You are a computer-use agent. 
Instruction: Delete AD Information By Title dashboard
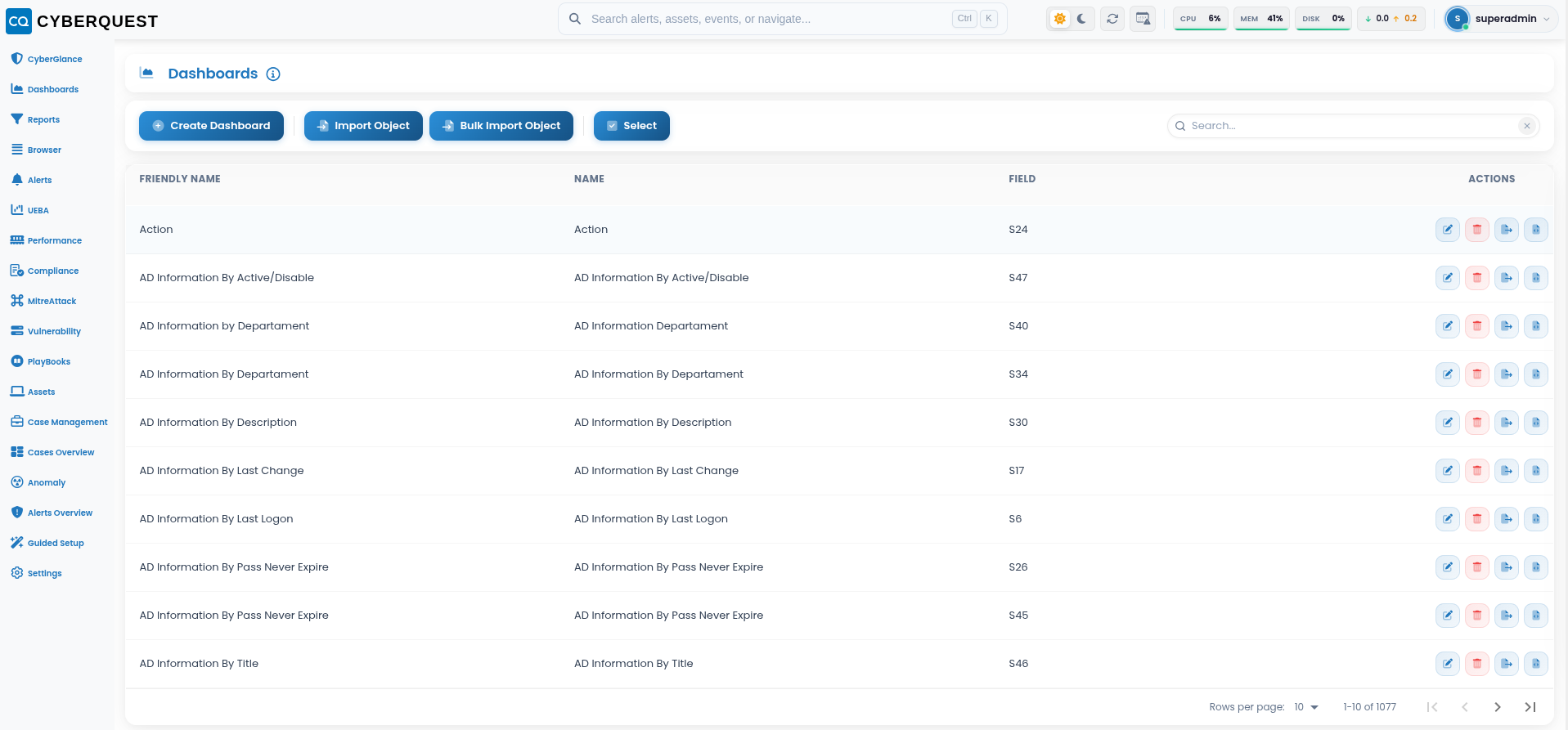click(1477, 664)
